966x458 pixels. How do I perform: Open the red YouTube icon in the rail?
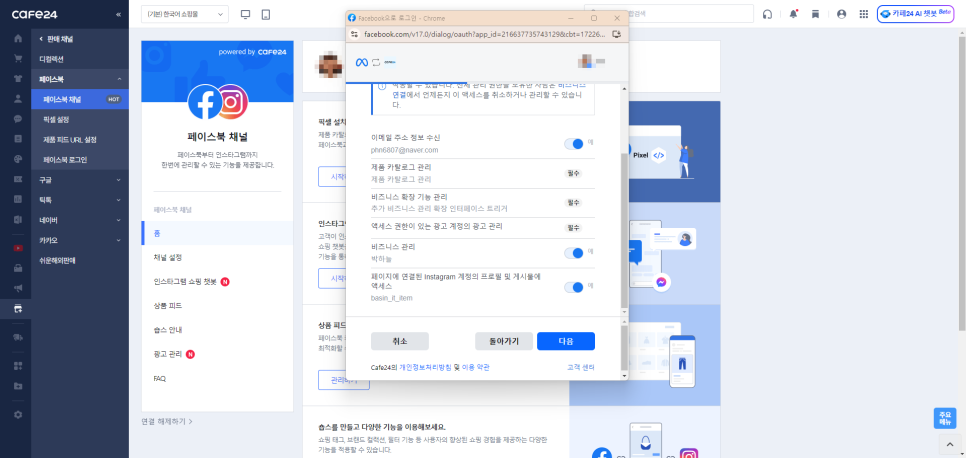[18, 248]
